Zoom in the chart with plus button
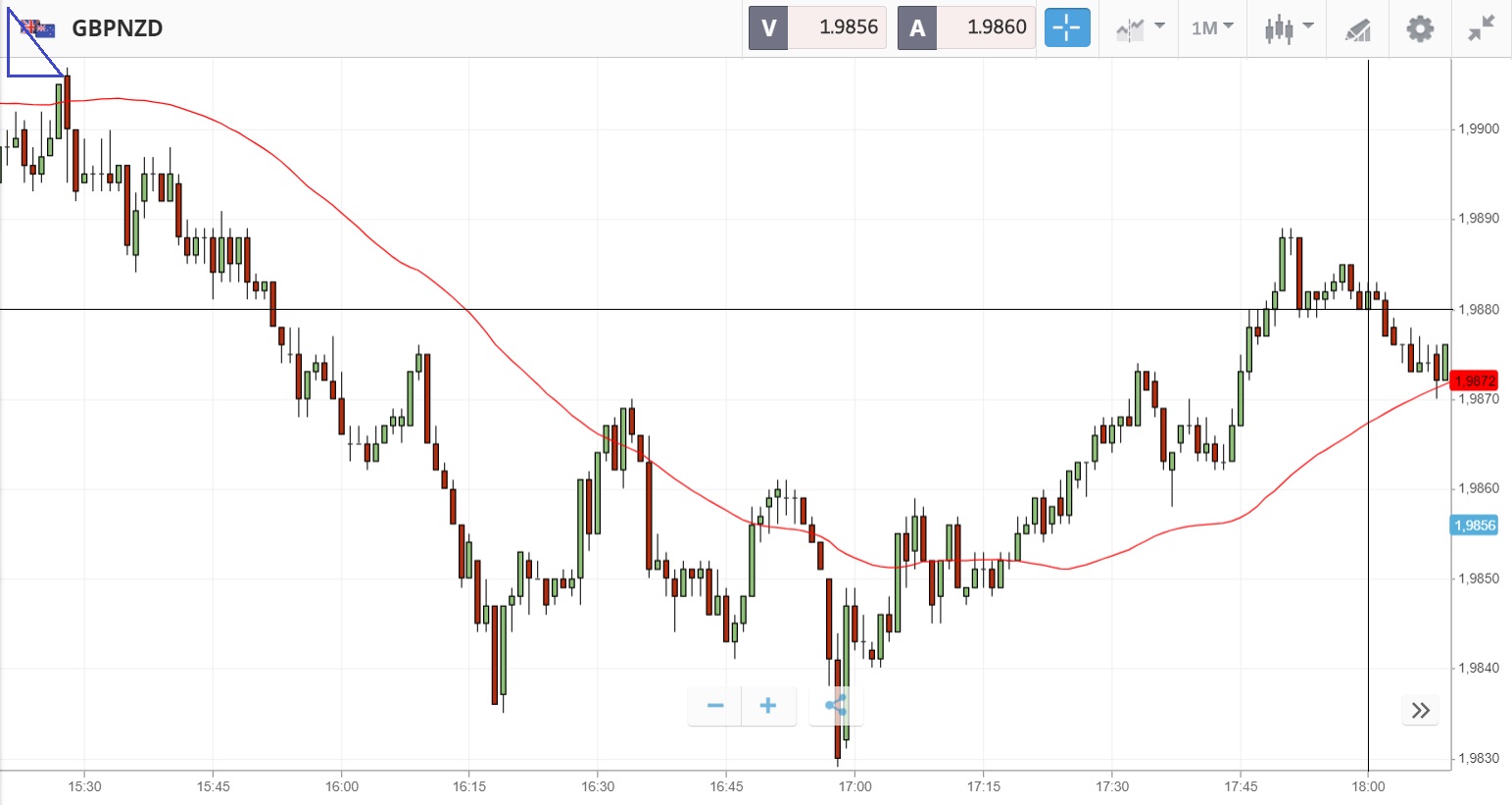 (768, 706)
